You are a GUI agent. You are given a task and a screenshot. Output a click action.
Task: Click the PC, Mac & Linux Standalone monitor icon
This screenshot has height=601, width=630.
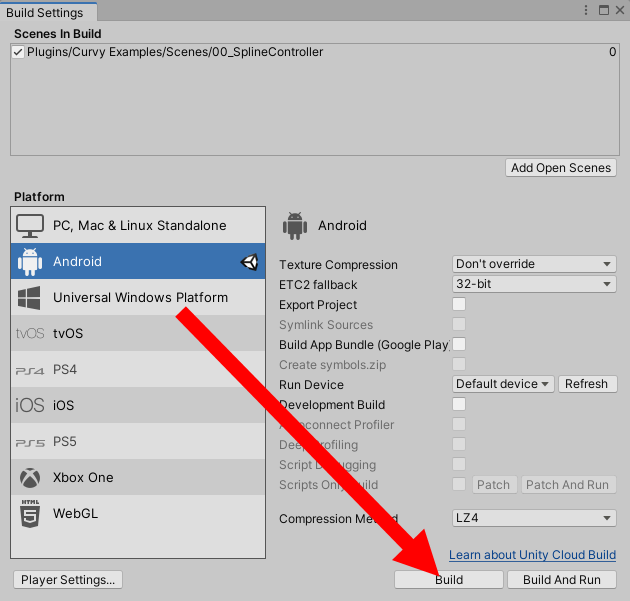click(30, 226)
